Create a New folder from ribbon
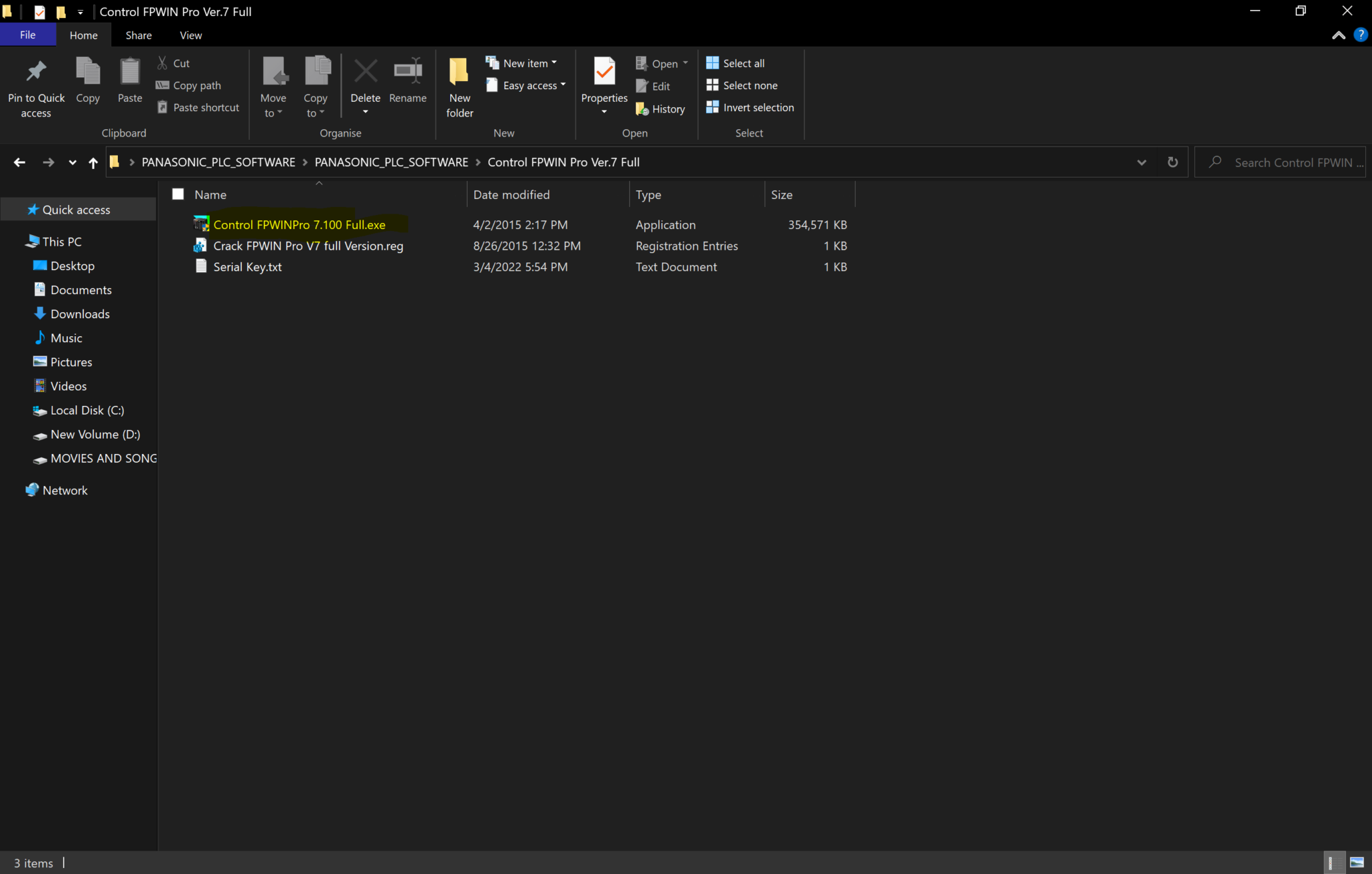The height and width of the screenshot is (874, 1372). (x=460, y=72)
